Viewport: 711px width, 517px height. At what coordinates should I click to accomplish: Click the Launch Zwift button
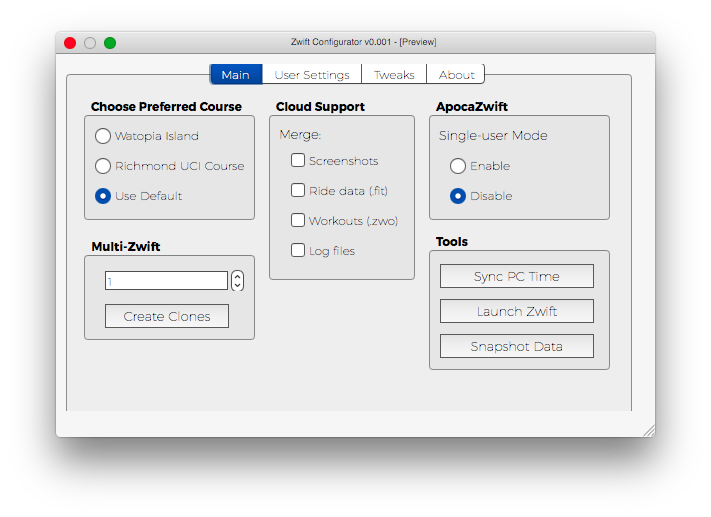tap(516, 311)
